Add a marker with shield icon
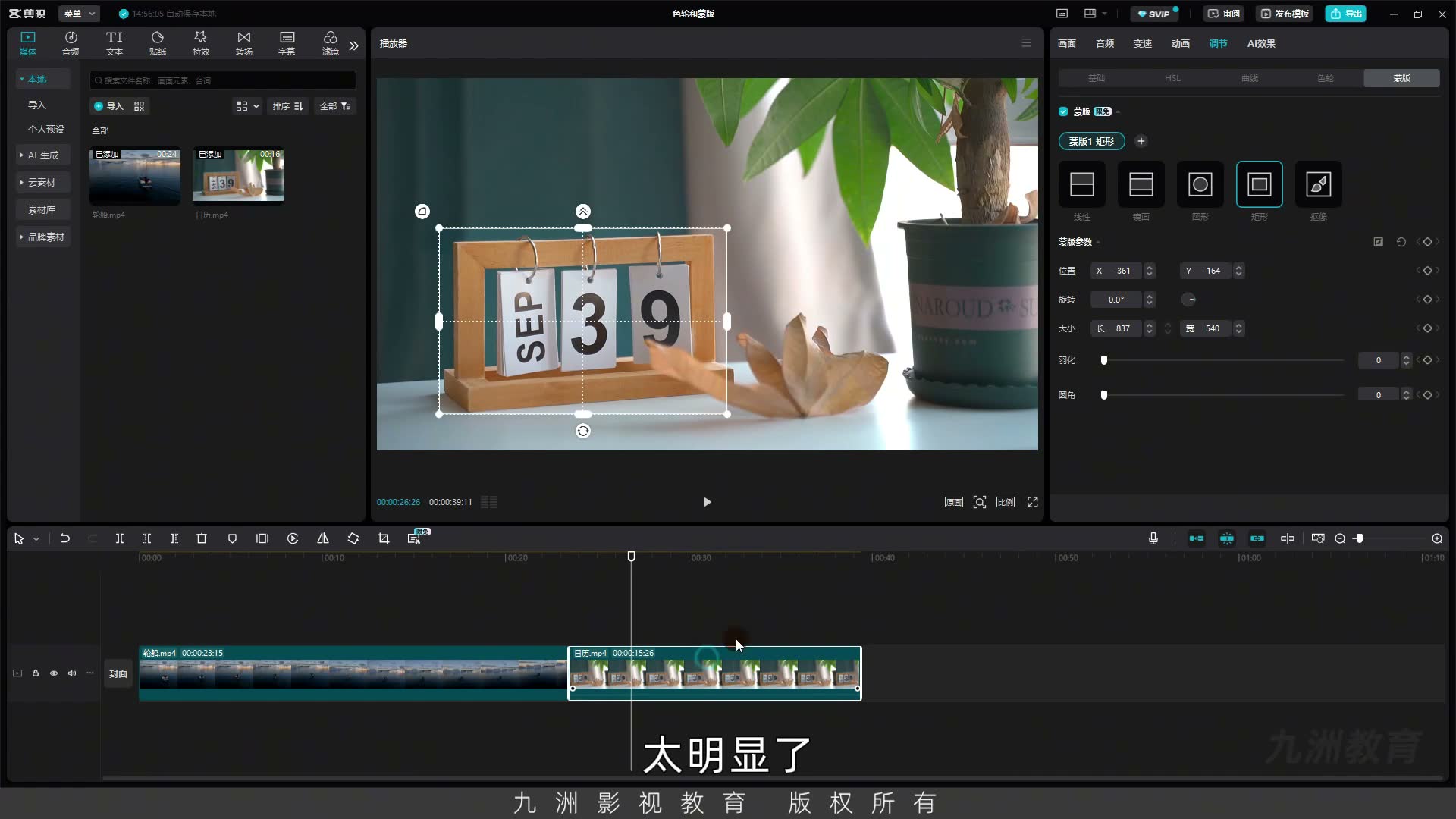This screenshot has width=1456, height=819. pyautogui.click(x=232, y=538)
